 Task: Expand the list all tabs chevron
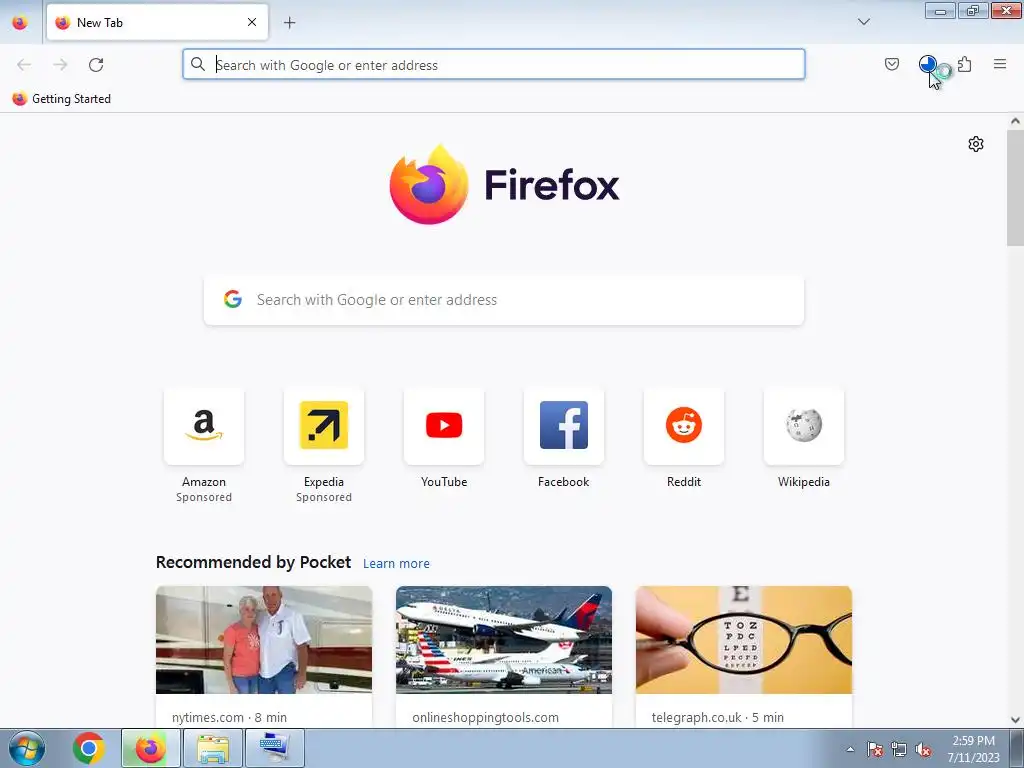(x=863, y=22)
